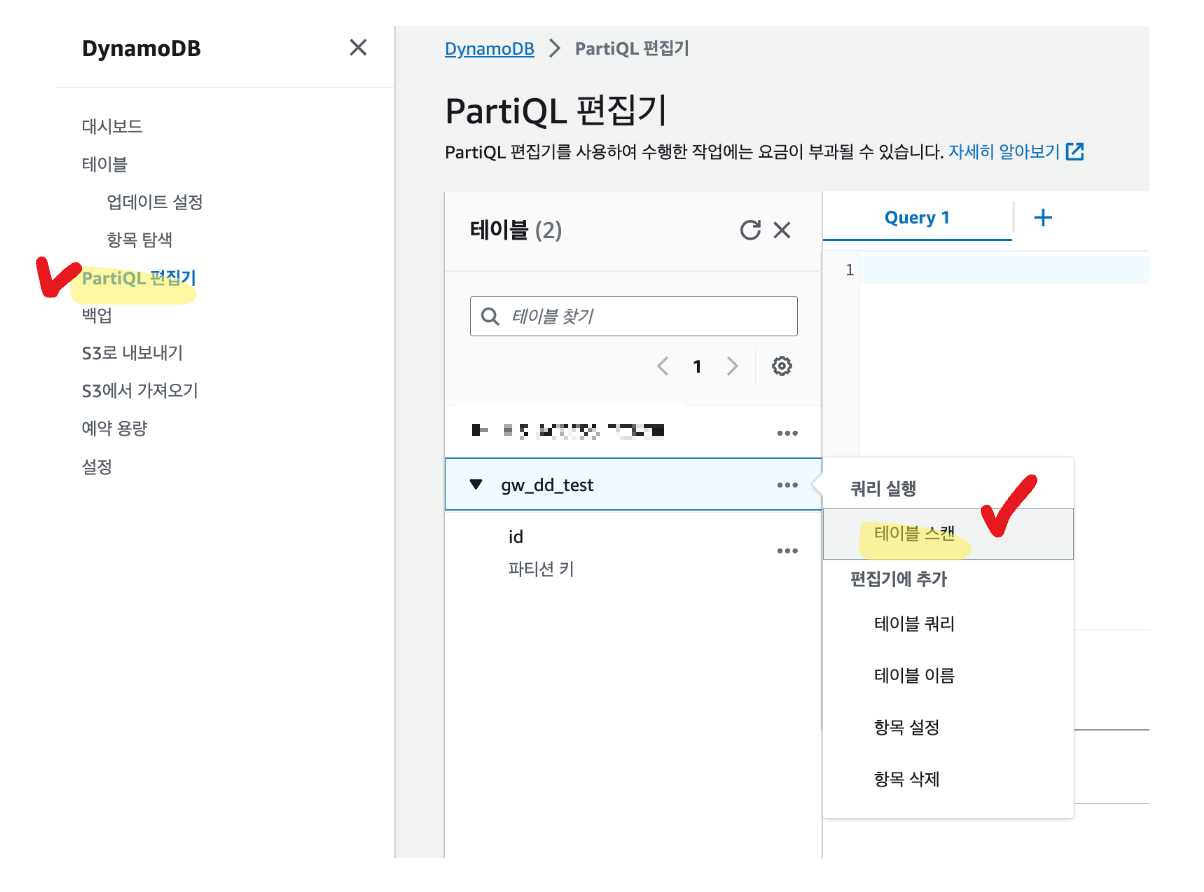Click the DynamoDB breadcrumb link
This screenshot has width=1204, height=892.
point(489,49)
